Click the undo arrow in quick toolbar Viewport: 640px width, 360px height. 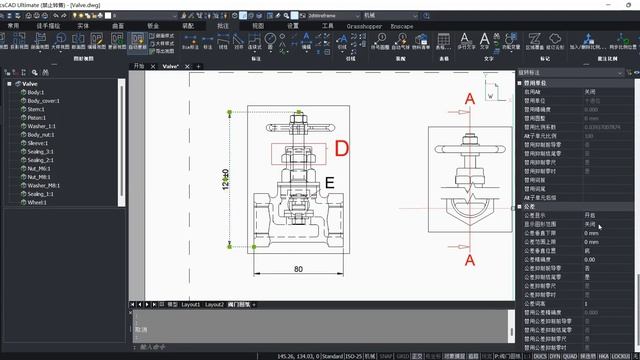pyautogui.click(x=56, y=16)
